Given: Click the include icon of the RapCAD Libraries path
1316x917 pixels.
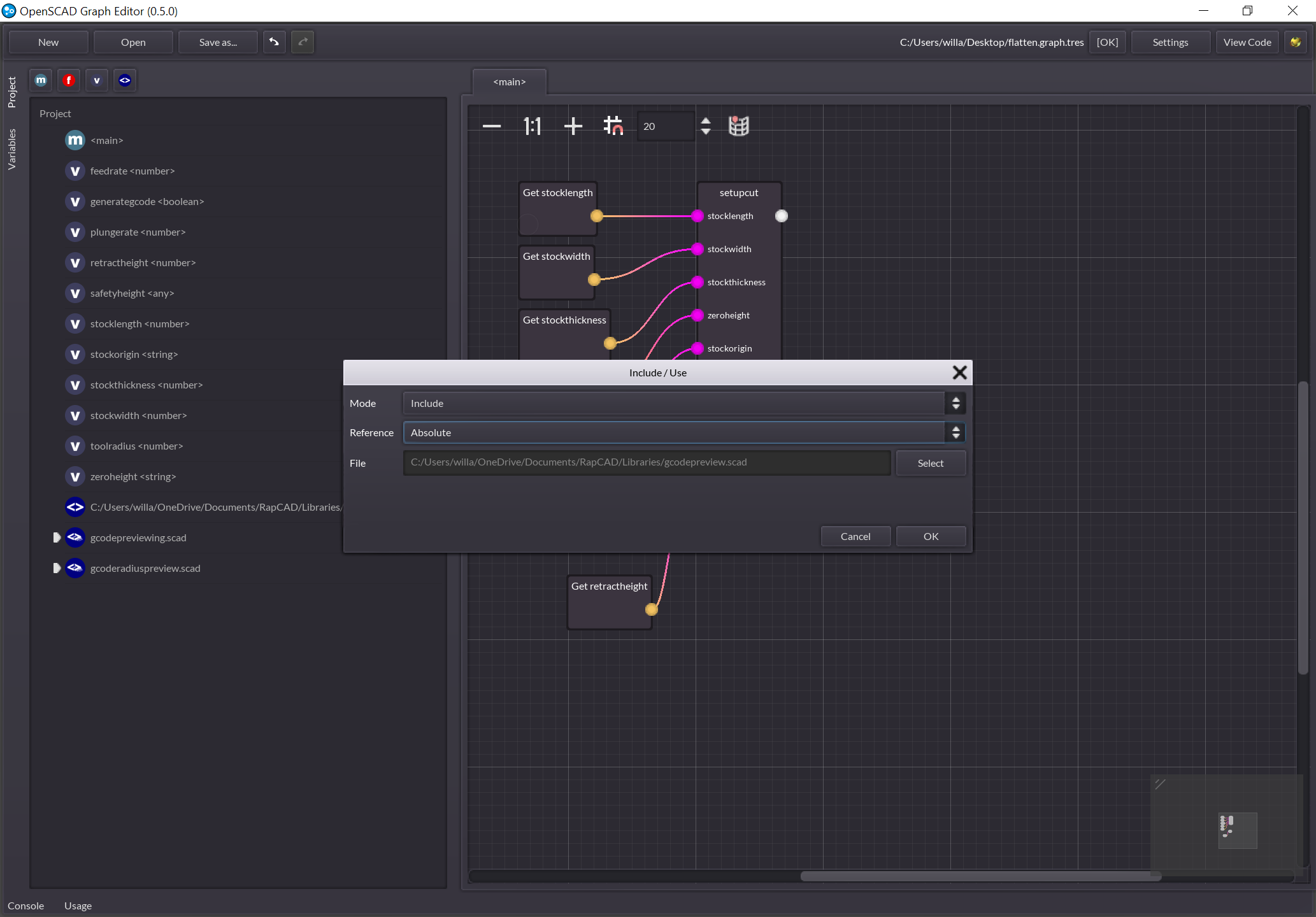Looking at the screenshot, I should point(75,507).
